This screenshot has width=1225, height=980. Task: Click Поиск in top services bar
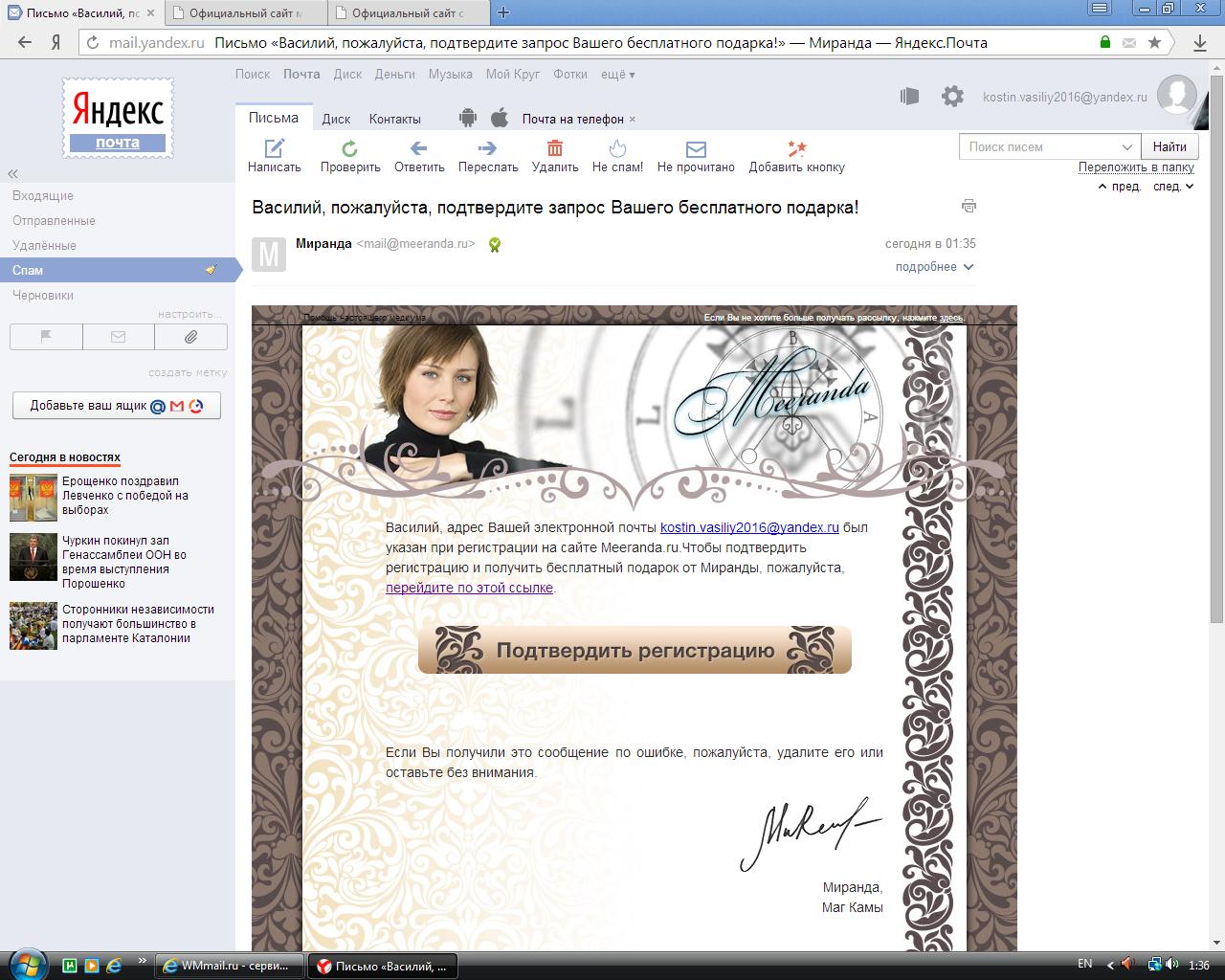click(x=253, y=74)
